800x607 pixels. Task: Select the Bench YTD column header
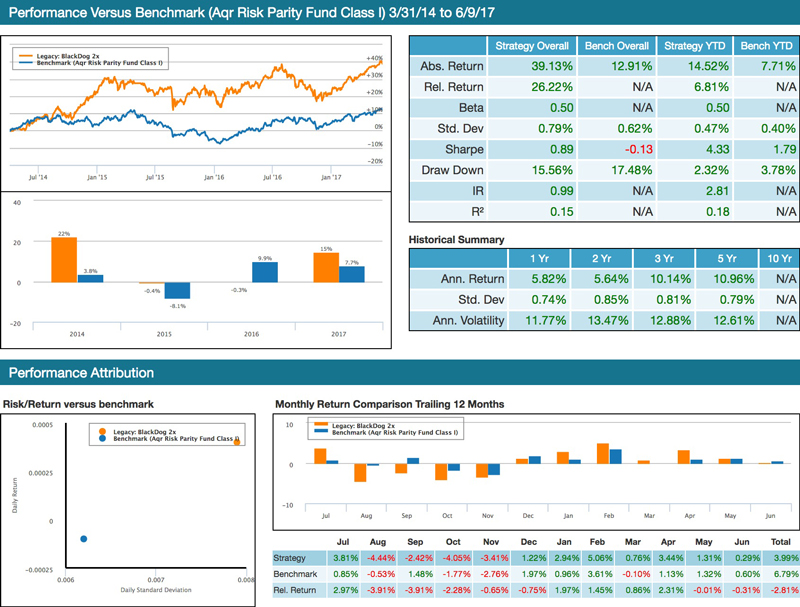[765, 46]
